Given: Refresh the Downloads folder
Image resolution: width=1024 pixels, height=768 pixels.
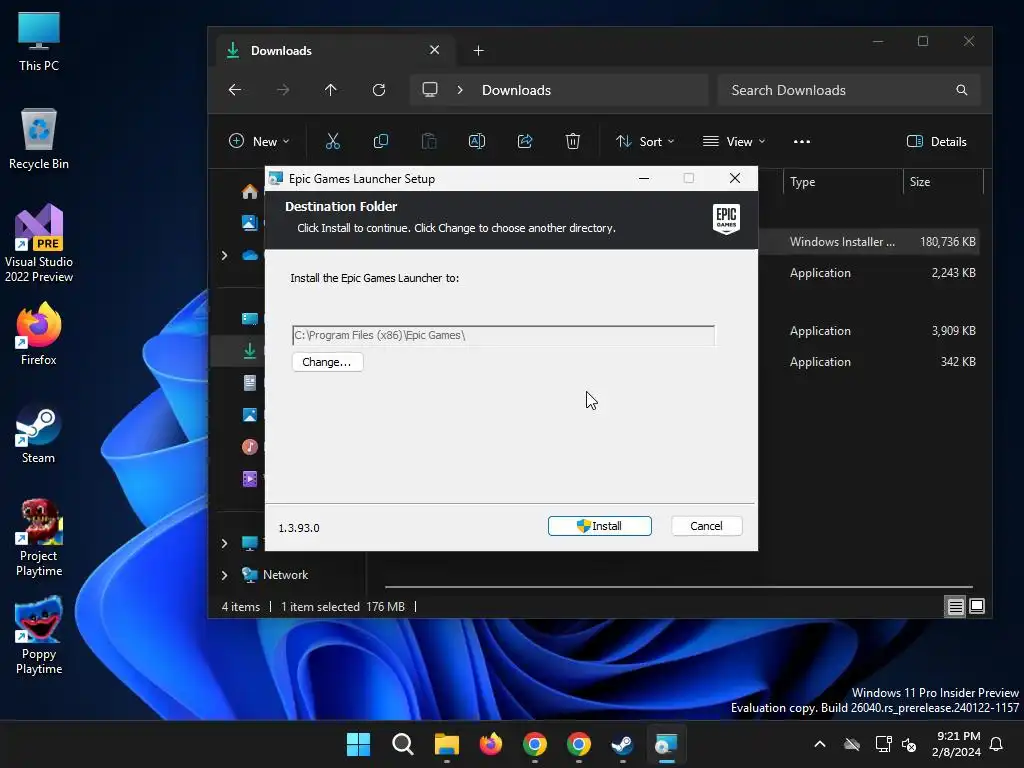Looking at the screenshot, I should coord(379,90).
